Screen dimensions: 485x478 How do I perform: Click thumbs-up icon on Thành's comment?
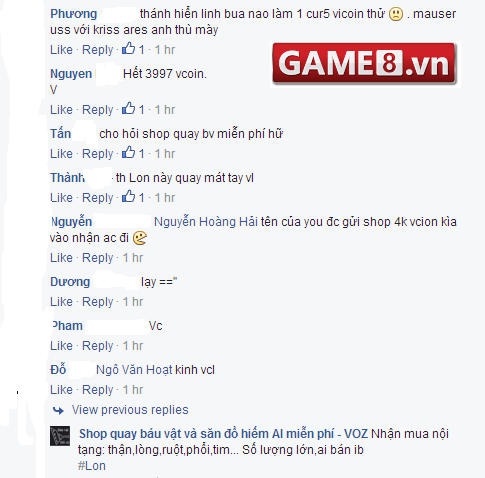pyautogui.click(x=128, y=197)
